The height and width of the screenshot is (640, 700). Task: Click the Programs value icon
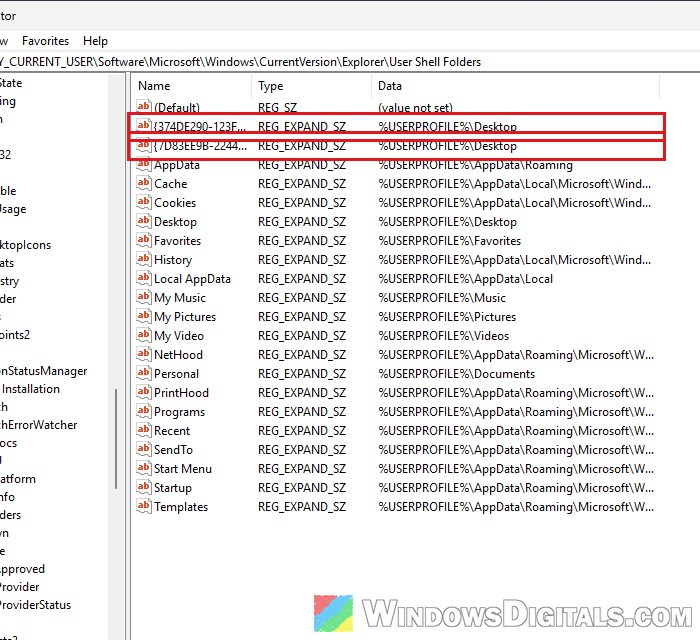pos(143,411)
